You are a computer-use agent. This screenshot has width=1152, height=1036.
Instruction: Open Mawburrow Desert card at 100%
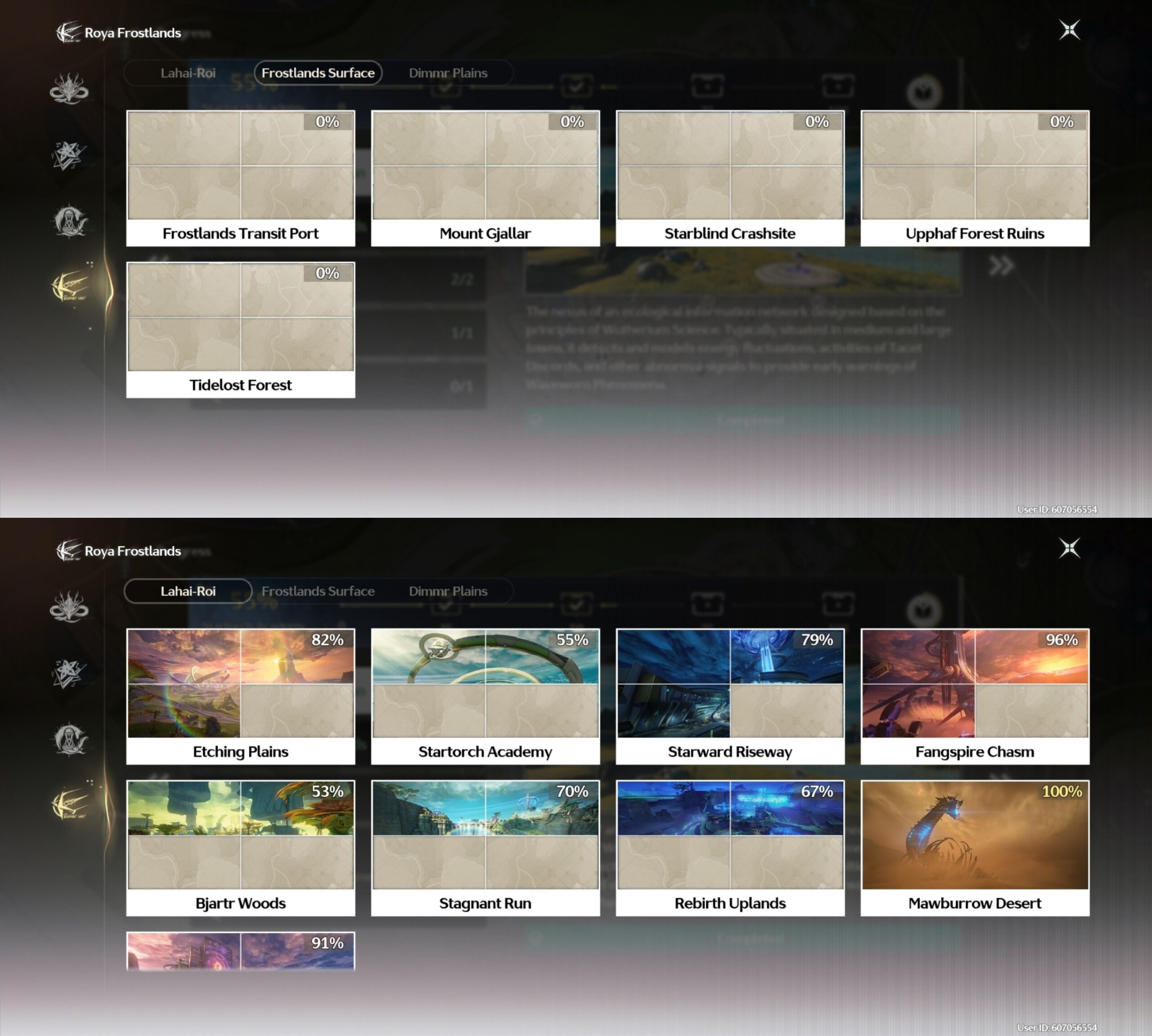(x=975, y=848)
